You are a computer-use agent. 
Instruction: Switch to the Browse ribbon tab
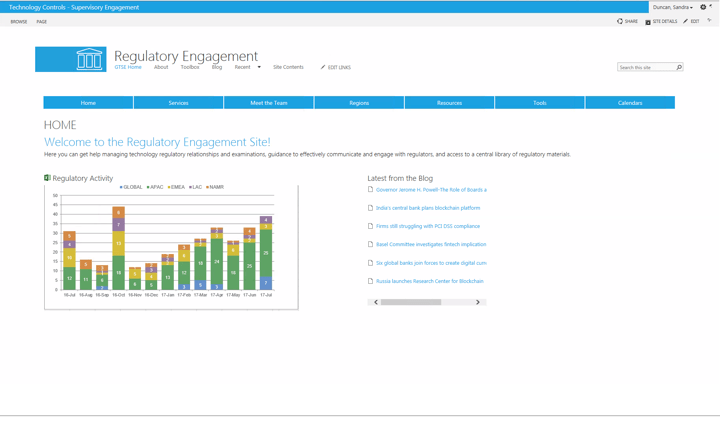coord(19,21)
